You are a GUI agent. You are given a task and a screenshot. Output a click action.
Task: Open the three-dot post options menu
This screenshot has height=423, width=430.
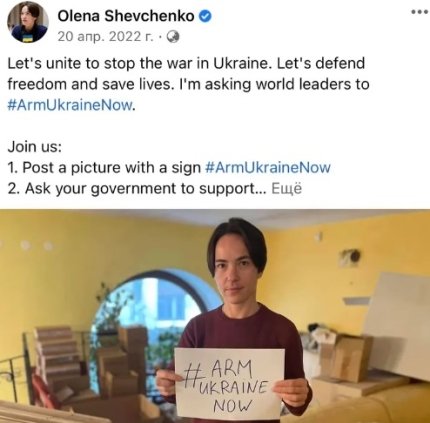tap(419, 12)
